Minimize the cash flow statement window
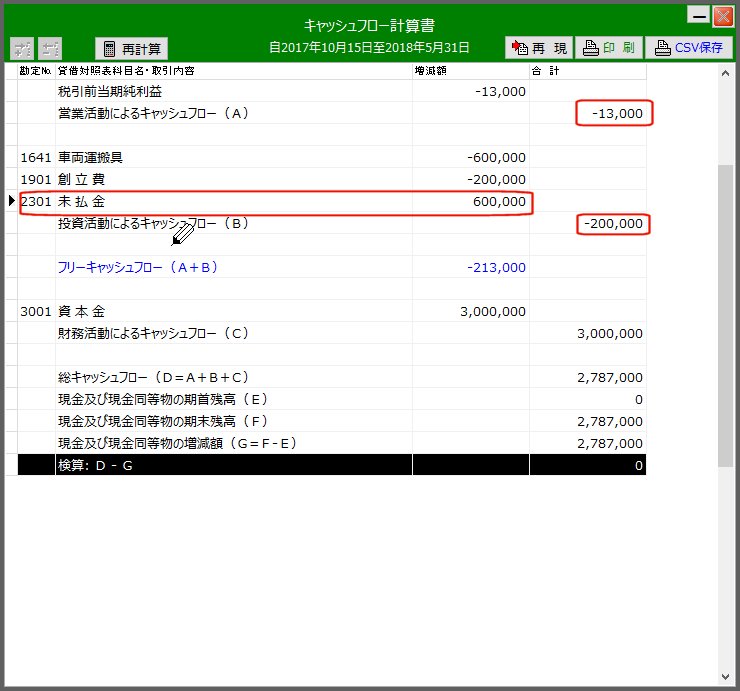Image resolution: width=740 pixels, height=691 pixels. tap(698, 15)
